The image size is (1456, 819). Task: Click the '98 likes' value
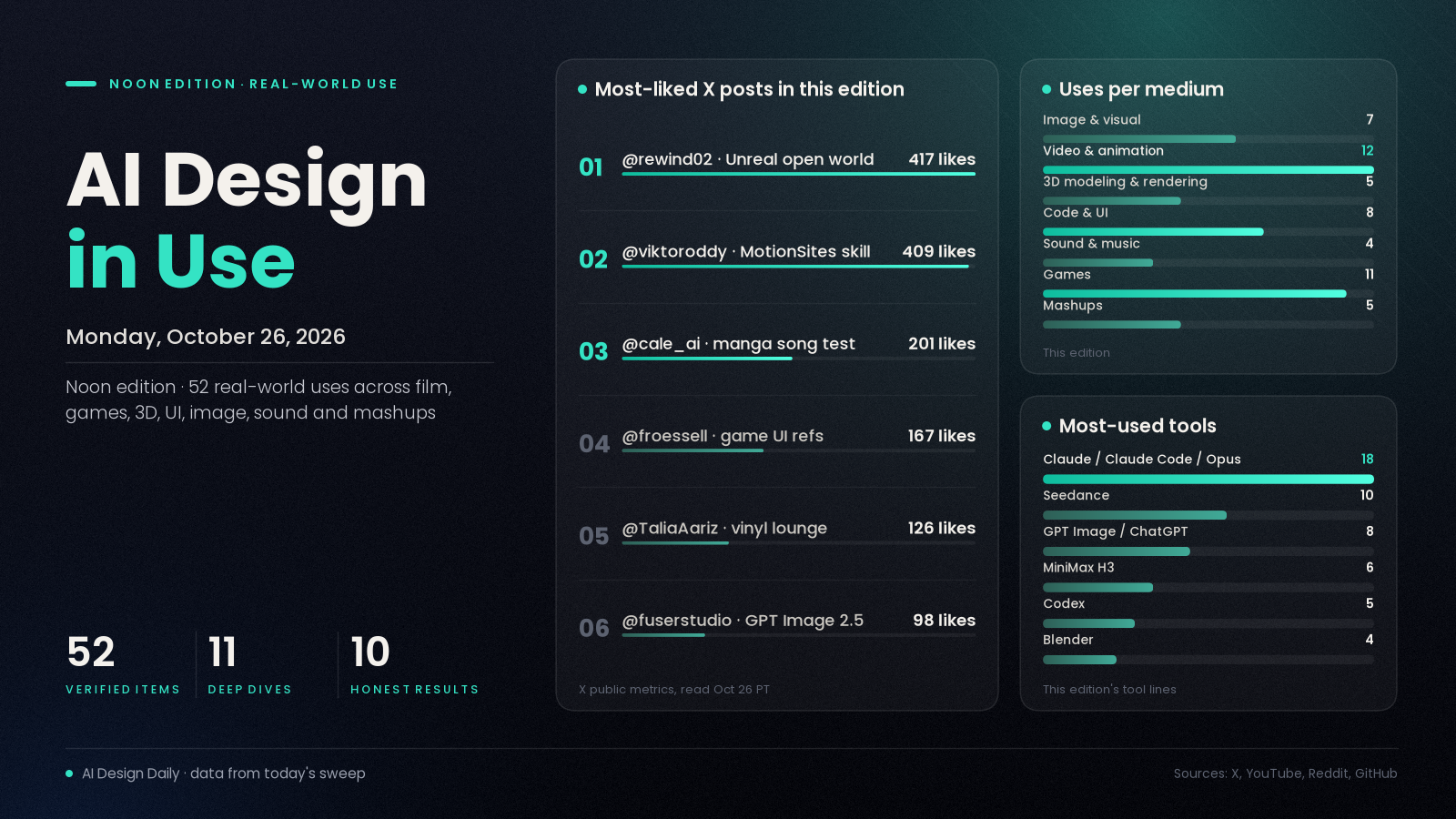[945, 621]
